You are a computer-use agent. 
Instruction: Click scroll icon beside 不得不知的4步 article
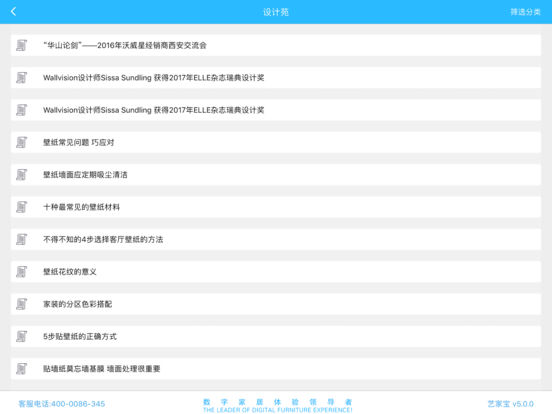(x=21, y=239)
